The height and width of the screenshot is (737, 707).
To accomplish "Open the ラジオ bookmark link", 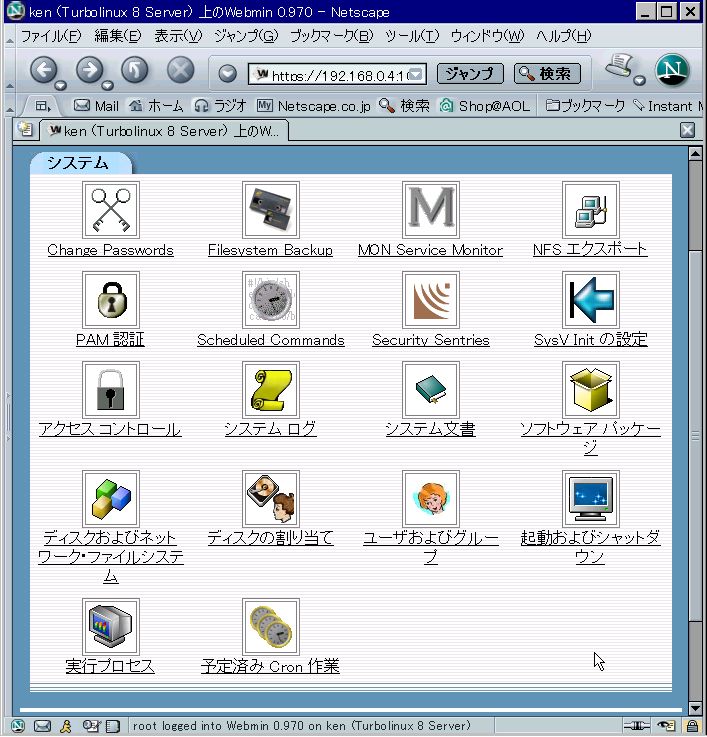I will (220, 106).
